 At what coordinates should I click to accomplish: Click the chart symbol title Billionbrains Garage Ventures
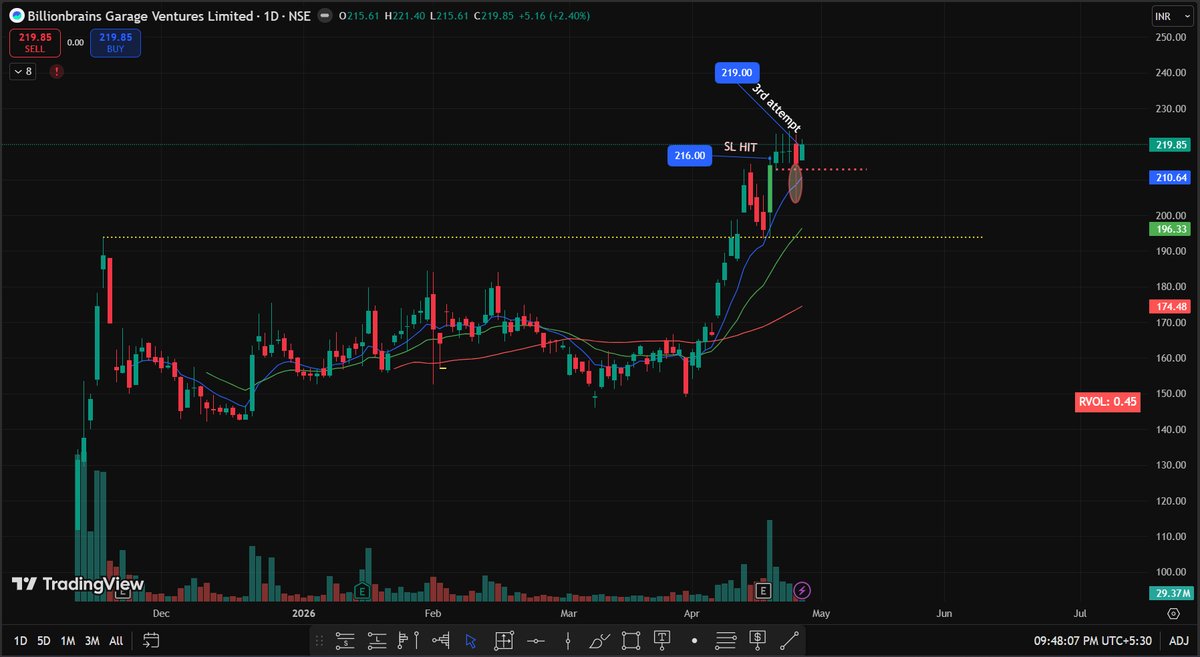click(138, 16)
